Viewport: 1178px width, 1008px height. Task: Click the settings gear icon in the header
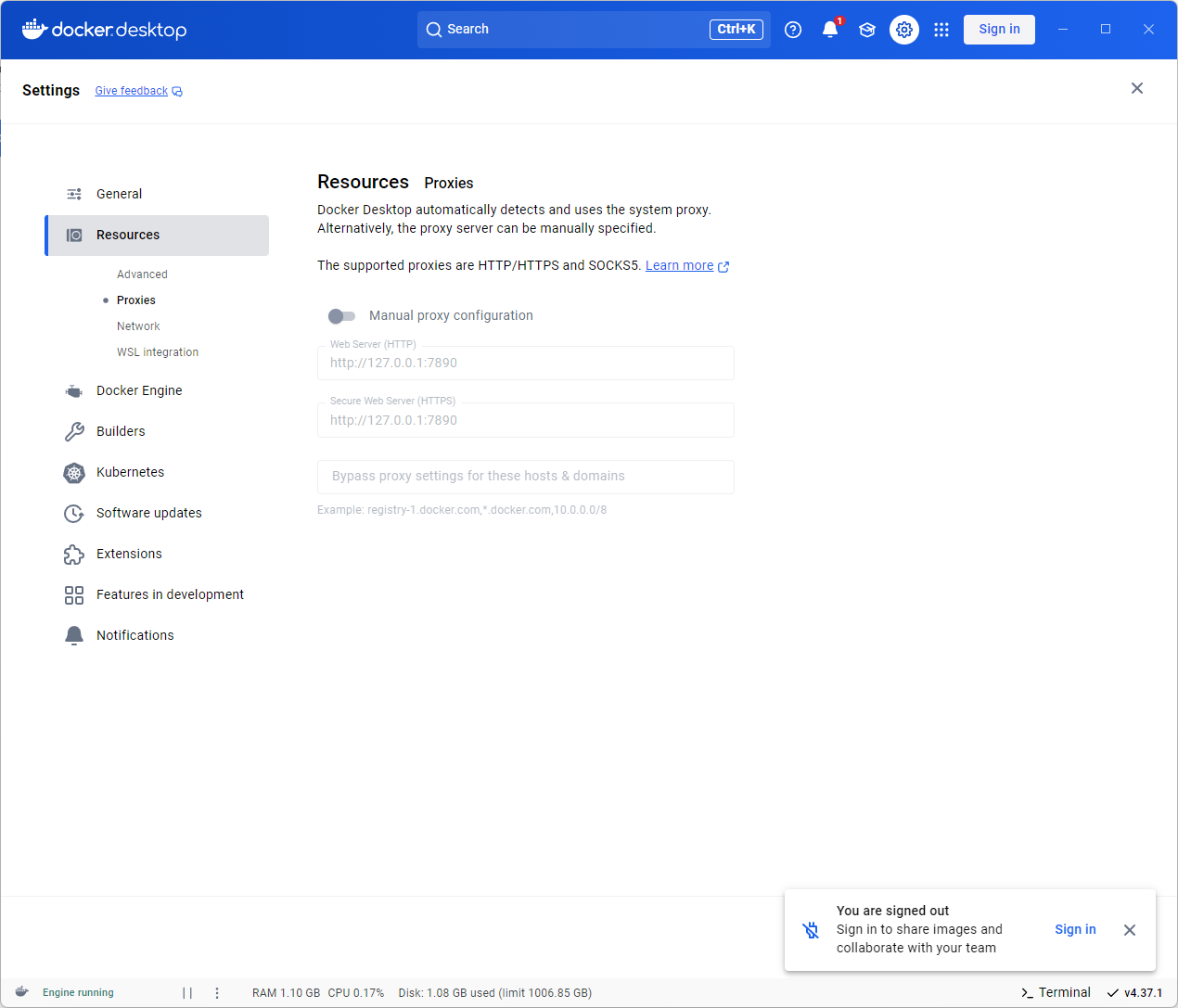coord(904,30)
